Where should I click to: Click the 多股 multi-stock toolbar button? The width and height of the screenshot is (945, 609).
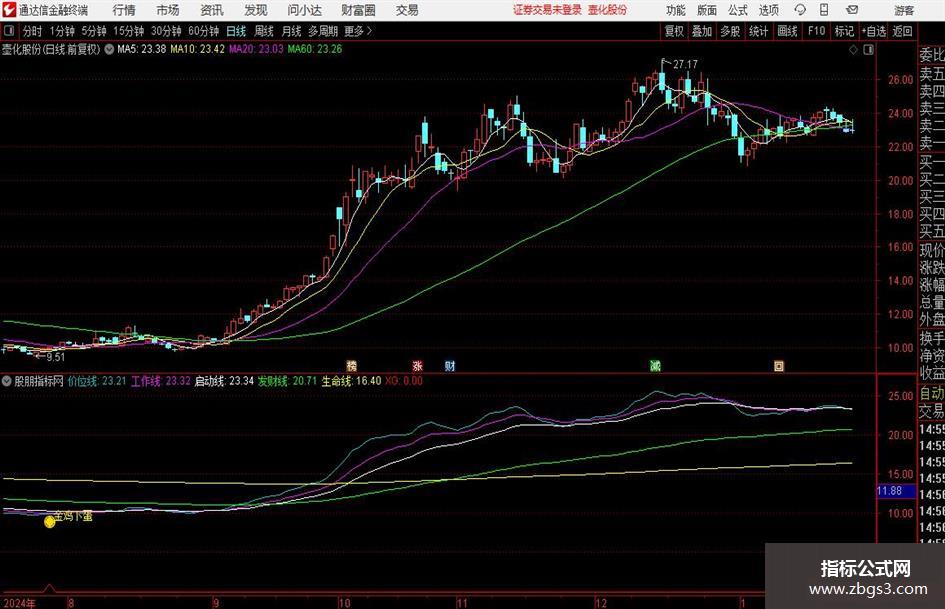click(x=730, y=31)
